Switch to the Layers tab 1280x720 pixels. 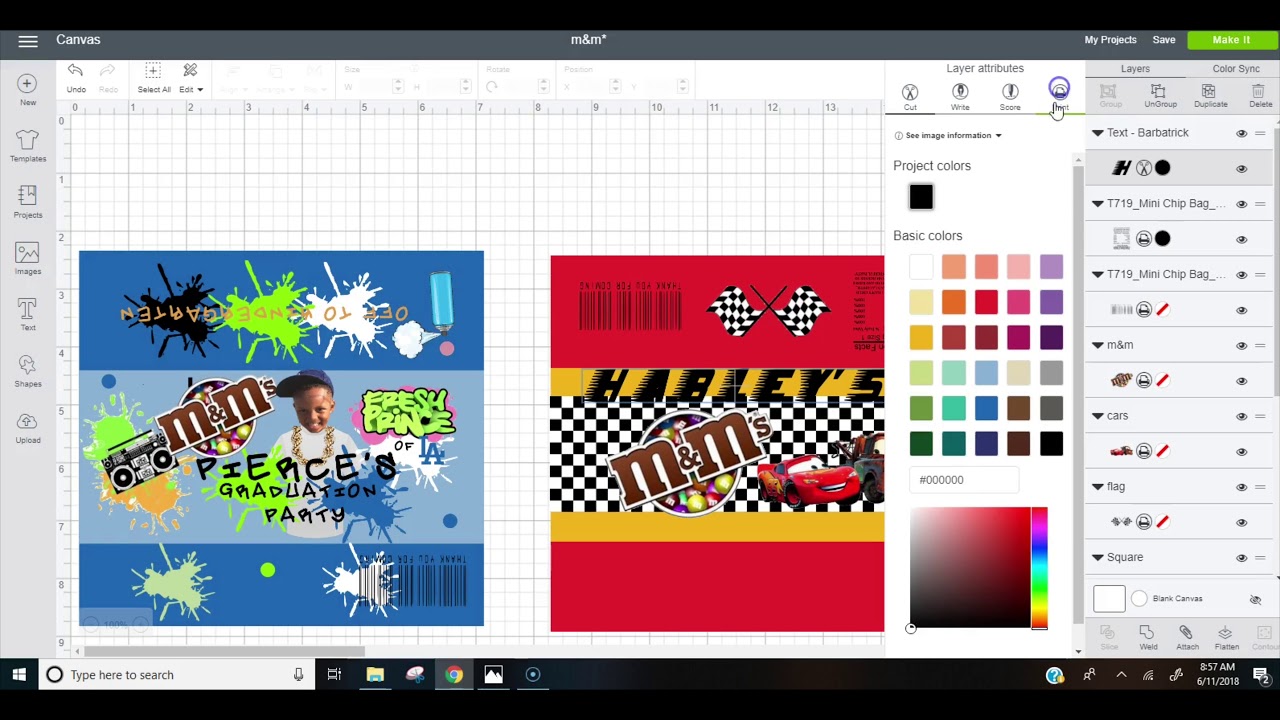pyautogui.click(x=1135, y=69)
